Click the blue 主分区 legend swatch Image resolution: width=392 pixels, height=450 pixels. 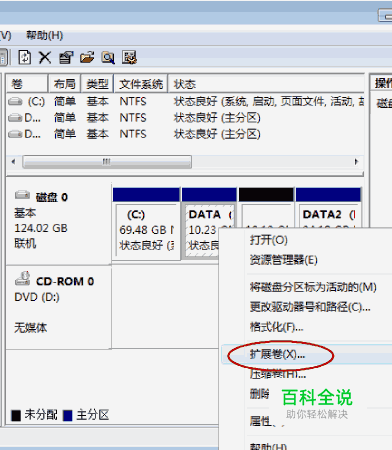(x=67, y=416)
